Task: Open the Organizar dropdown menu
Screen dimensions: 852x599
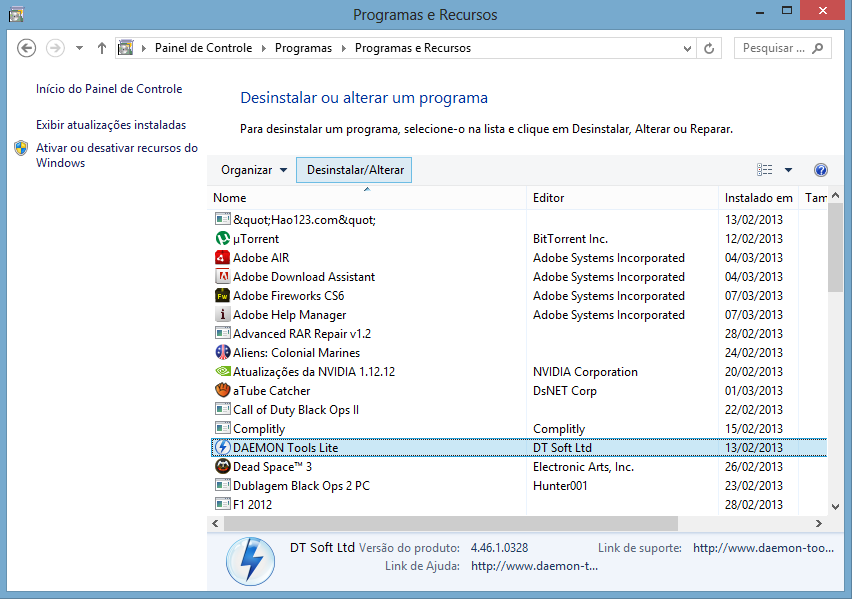Action: pos(253,170)
